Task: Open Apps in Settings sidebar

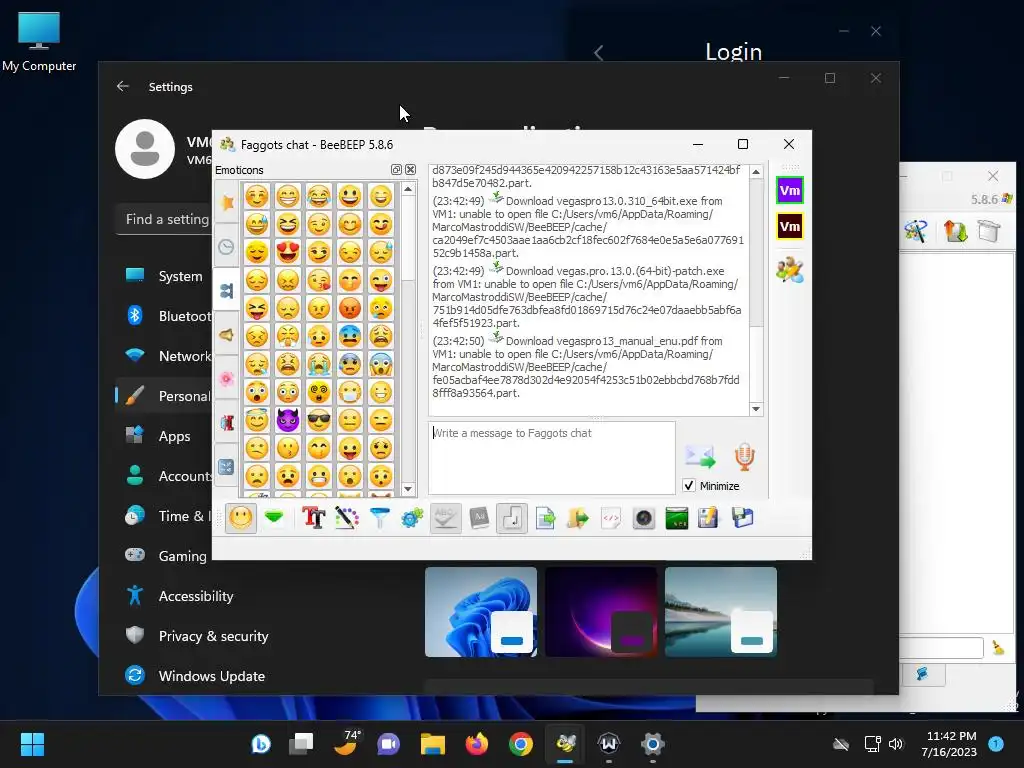Action: pyautogui.click(x=165, y=436)
